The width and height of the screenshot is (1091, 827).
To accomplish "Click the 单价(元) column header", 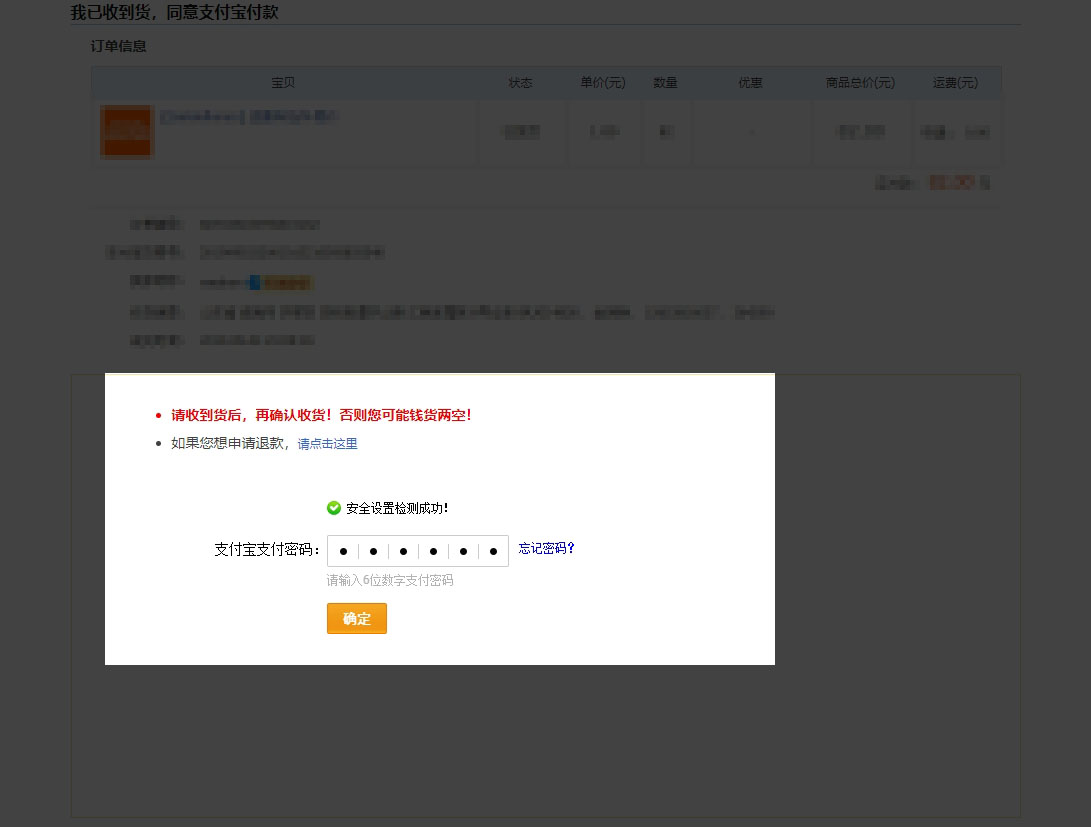I will click(603, 83).
